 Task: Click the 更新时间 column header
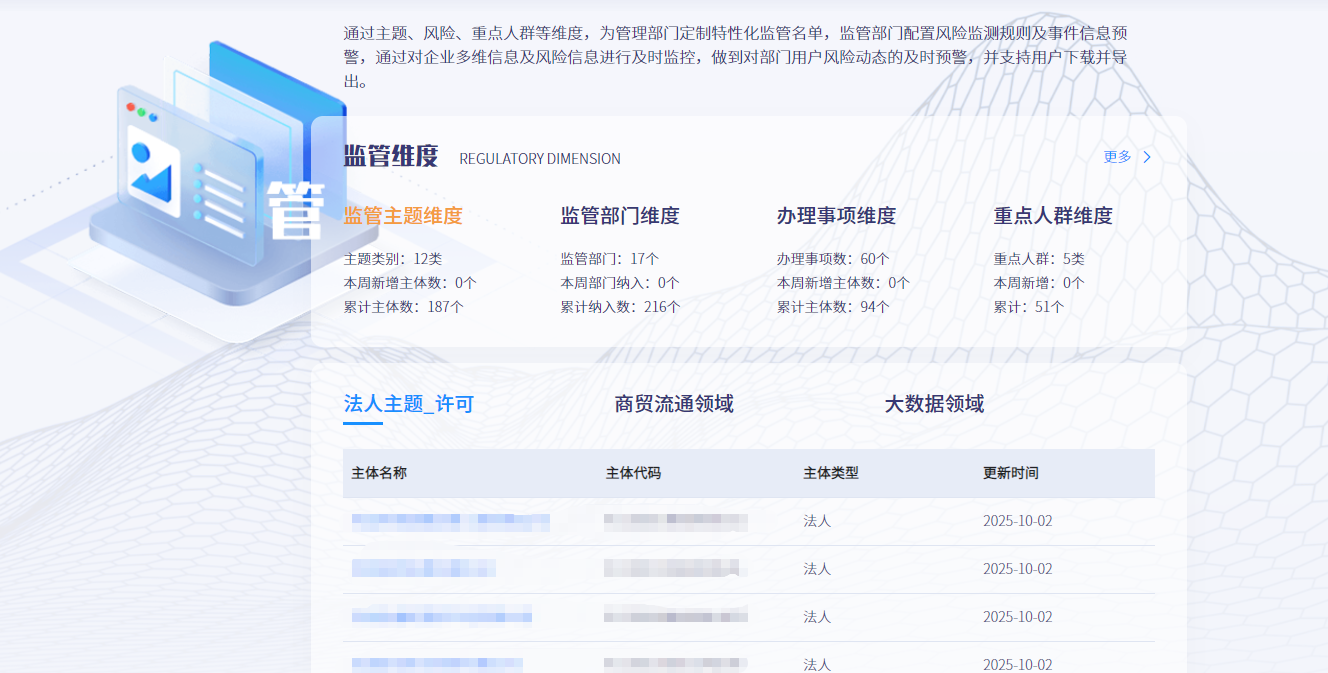point(1011,473)
